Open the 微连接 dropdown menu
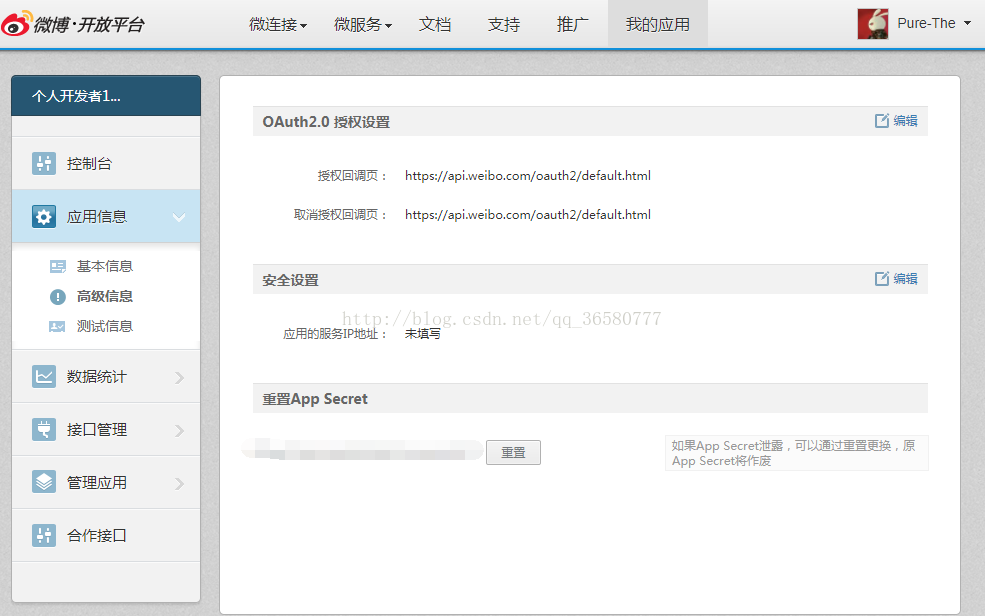 click(278, 24)
